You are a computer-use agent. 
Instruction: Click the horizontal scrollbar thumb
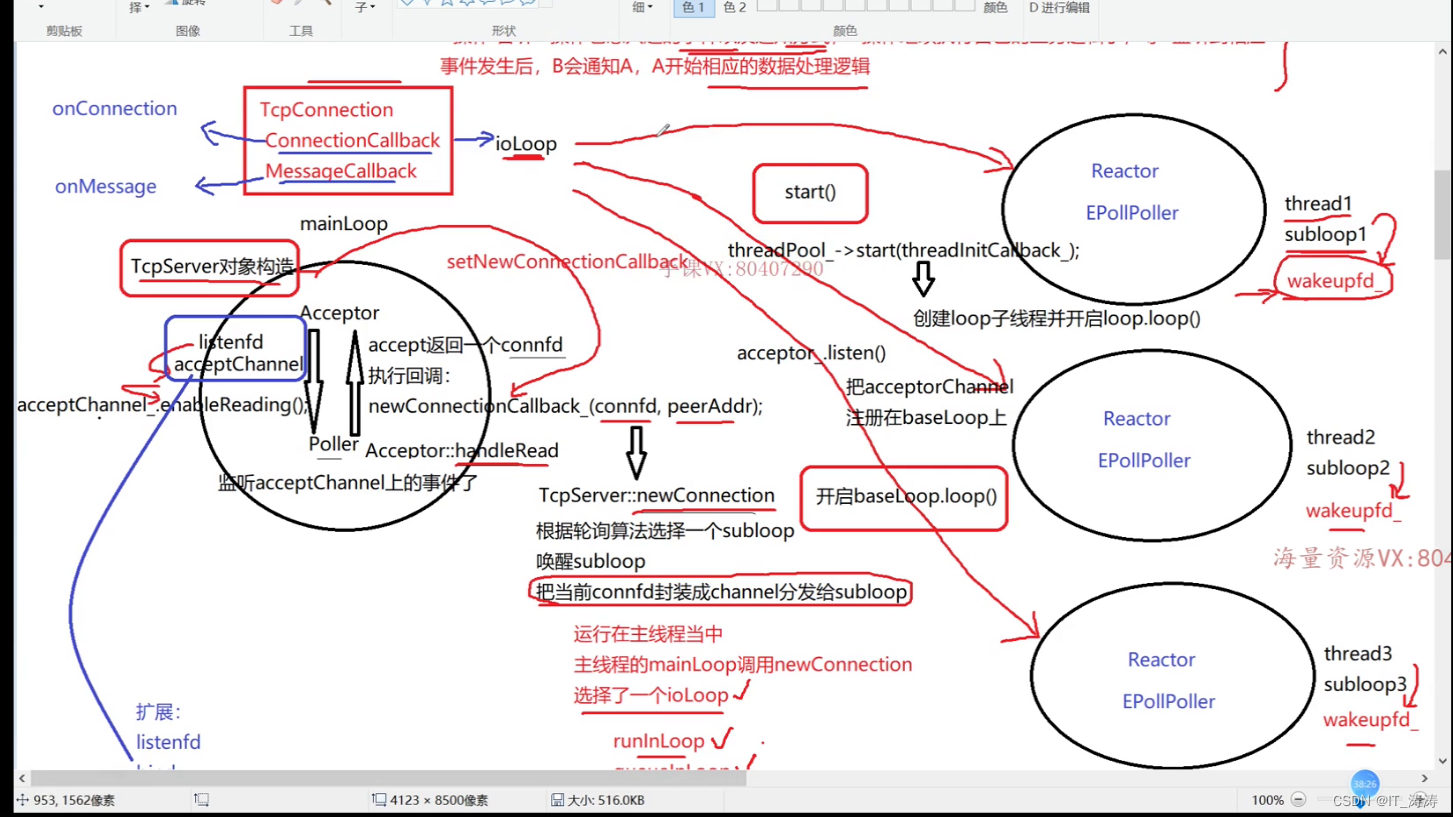388,778
